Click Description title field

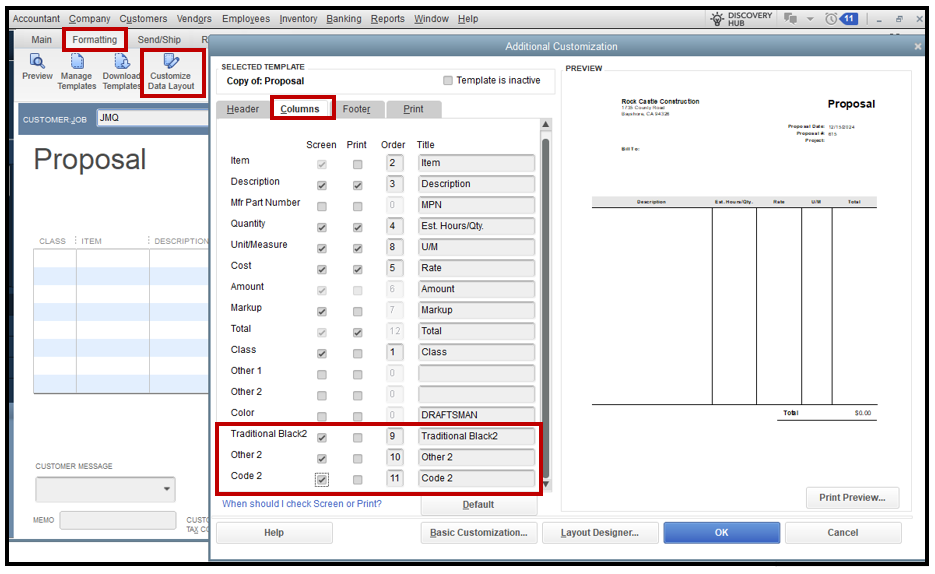pos(476,184)
